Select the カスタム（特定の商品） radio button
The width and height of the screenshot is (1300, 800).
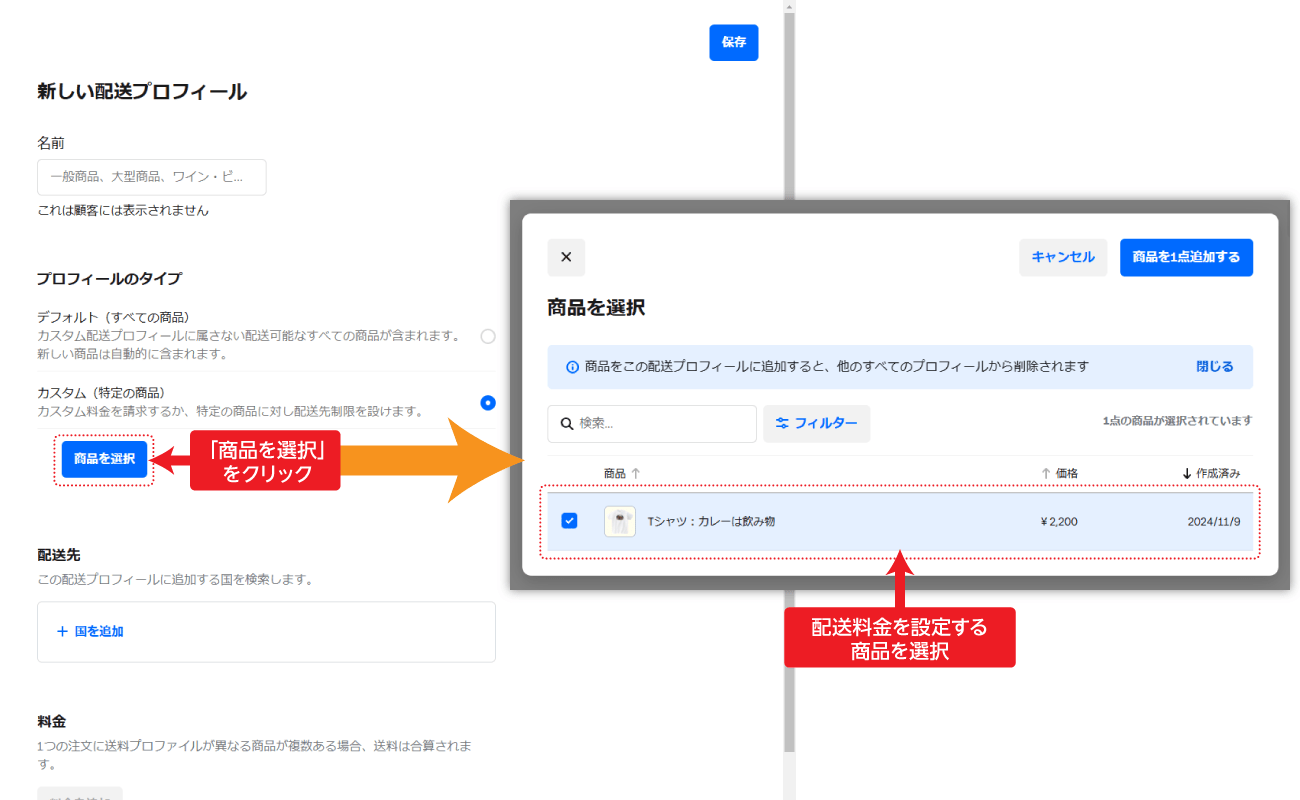tap(487, 402)
